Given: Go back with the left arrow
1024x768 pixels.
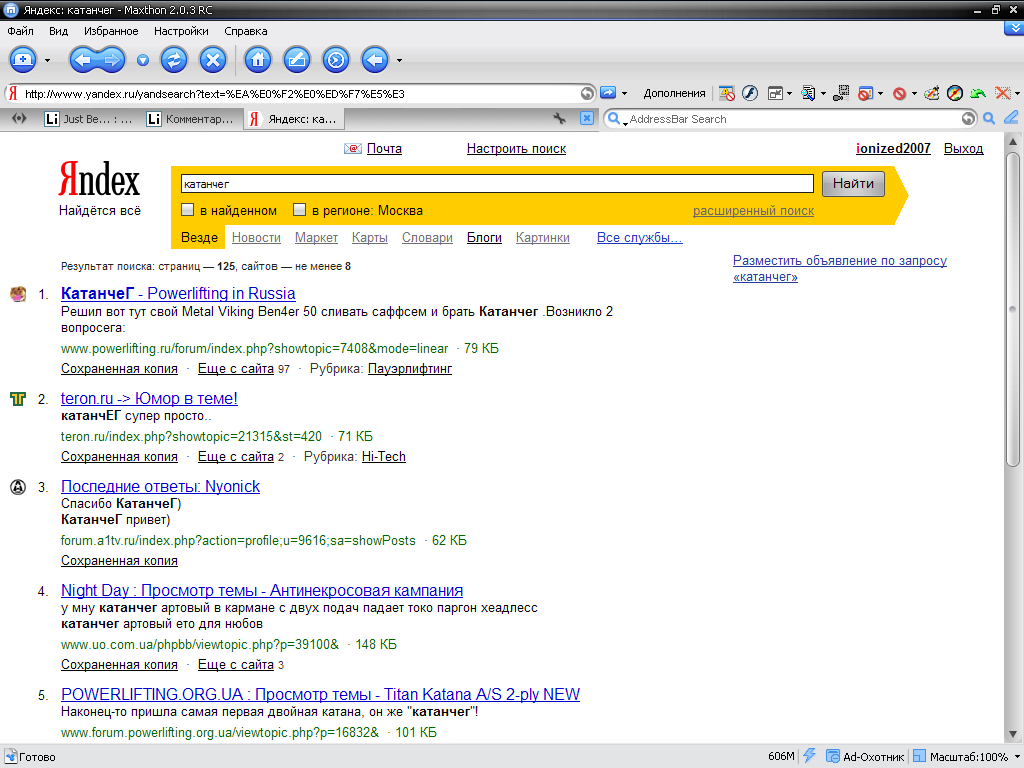Looking at the screenshot, I should tap(84, 60).
